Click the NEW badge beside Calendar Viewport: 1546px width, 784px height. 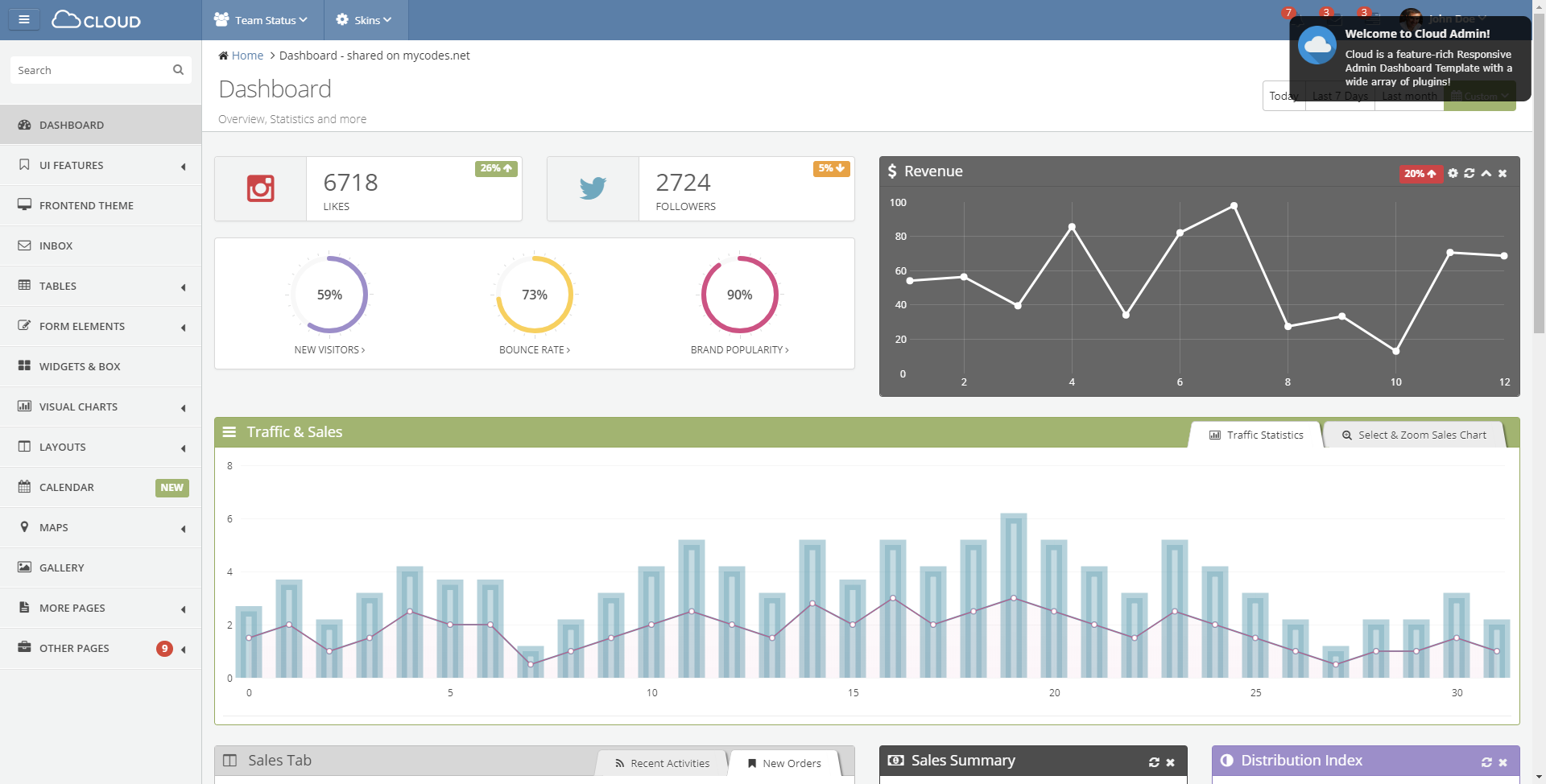[172, 488]
